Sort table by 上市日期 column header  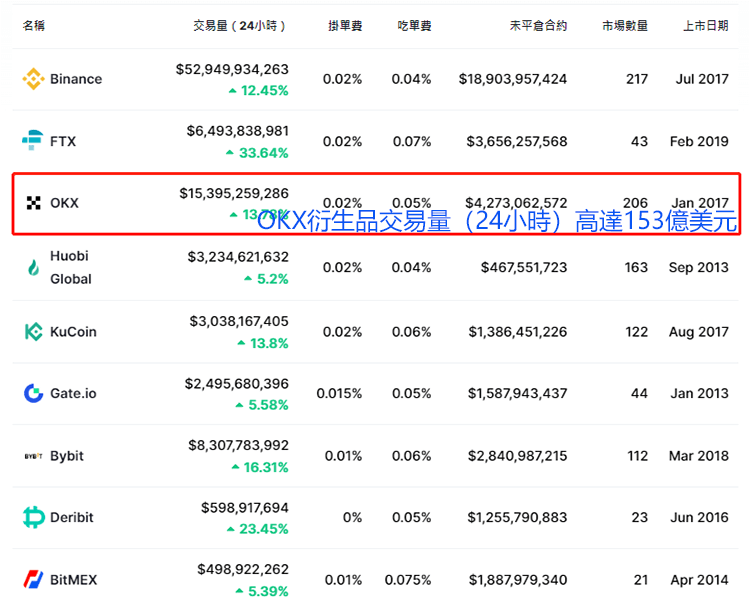point(705,25)
